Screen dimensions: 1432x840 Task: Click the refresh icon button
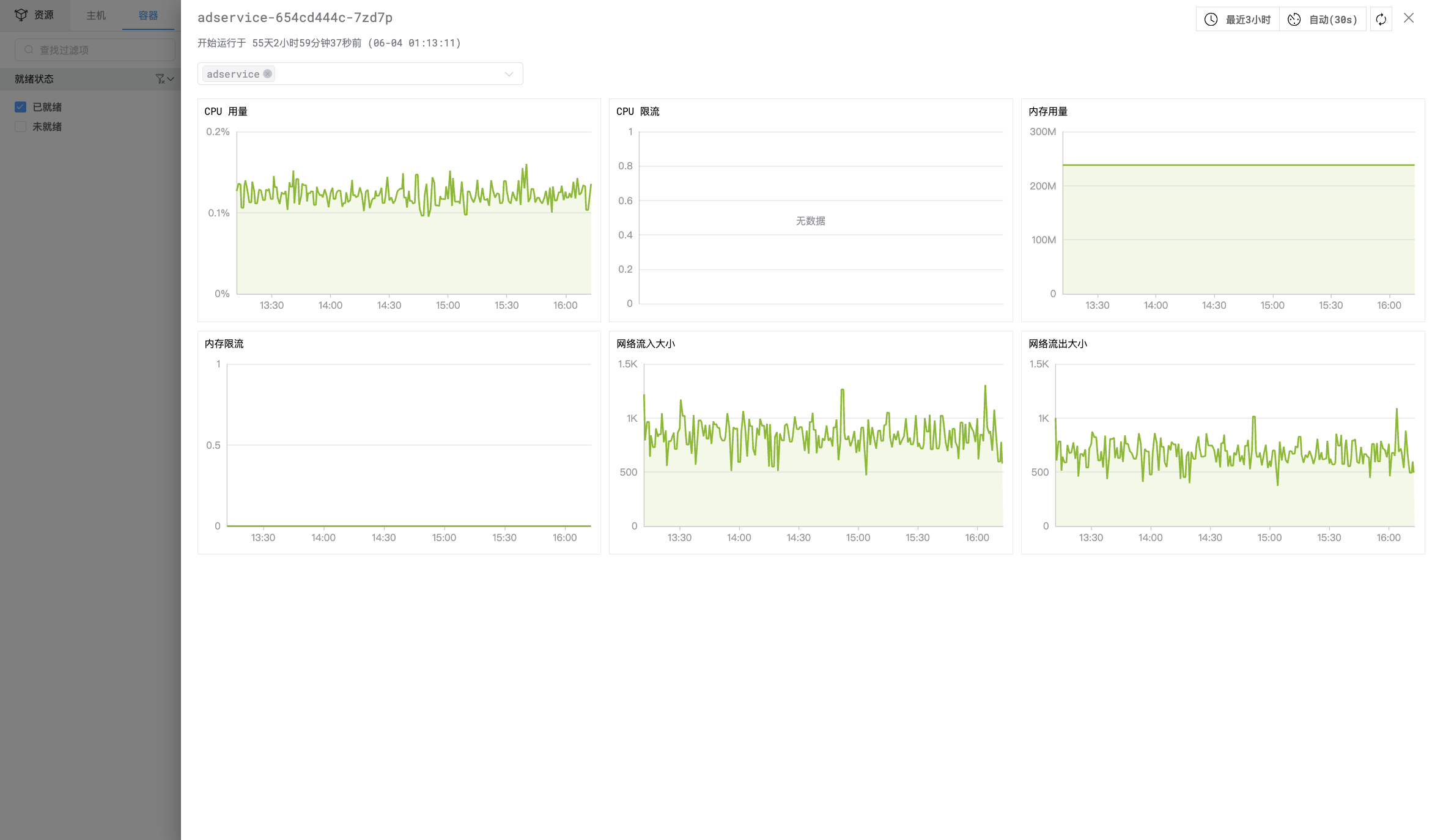(x=1381, y=20)
